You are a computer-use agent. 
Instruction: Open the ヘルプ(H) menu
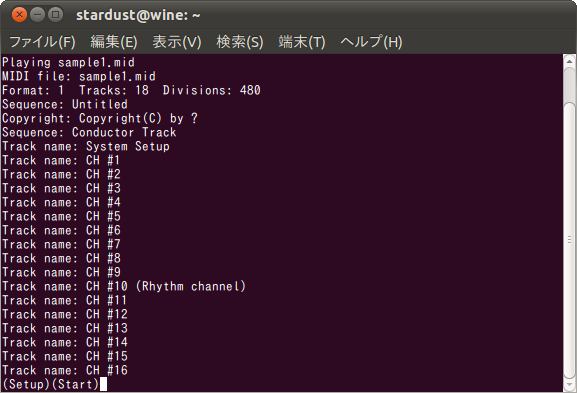coord(371,42)
